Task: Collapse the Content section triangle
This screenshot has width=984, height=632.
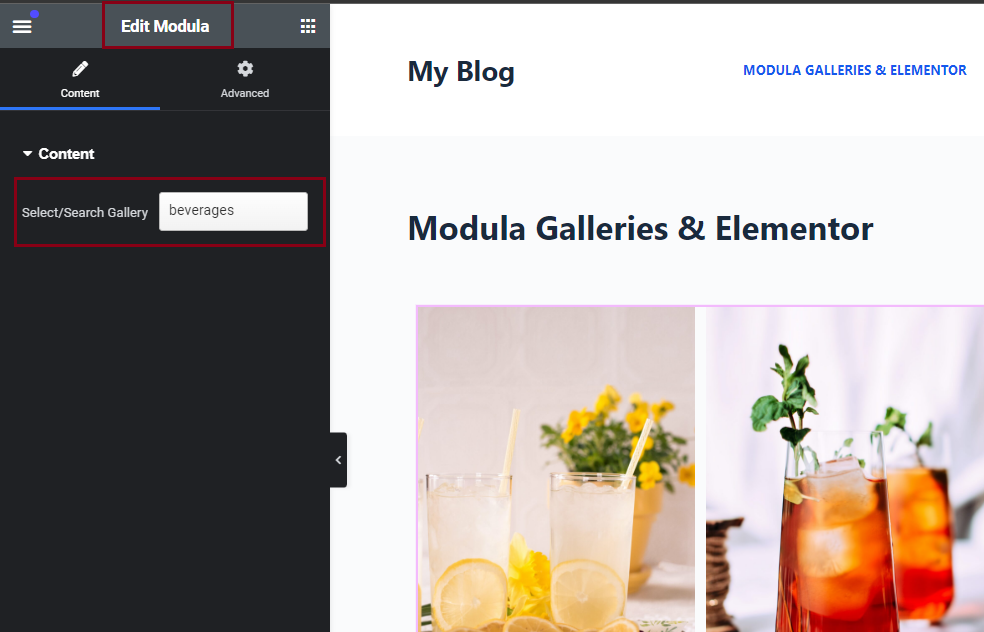Action: (27, 153)
